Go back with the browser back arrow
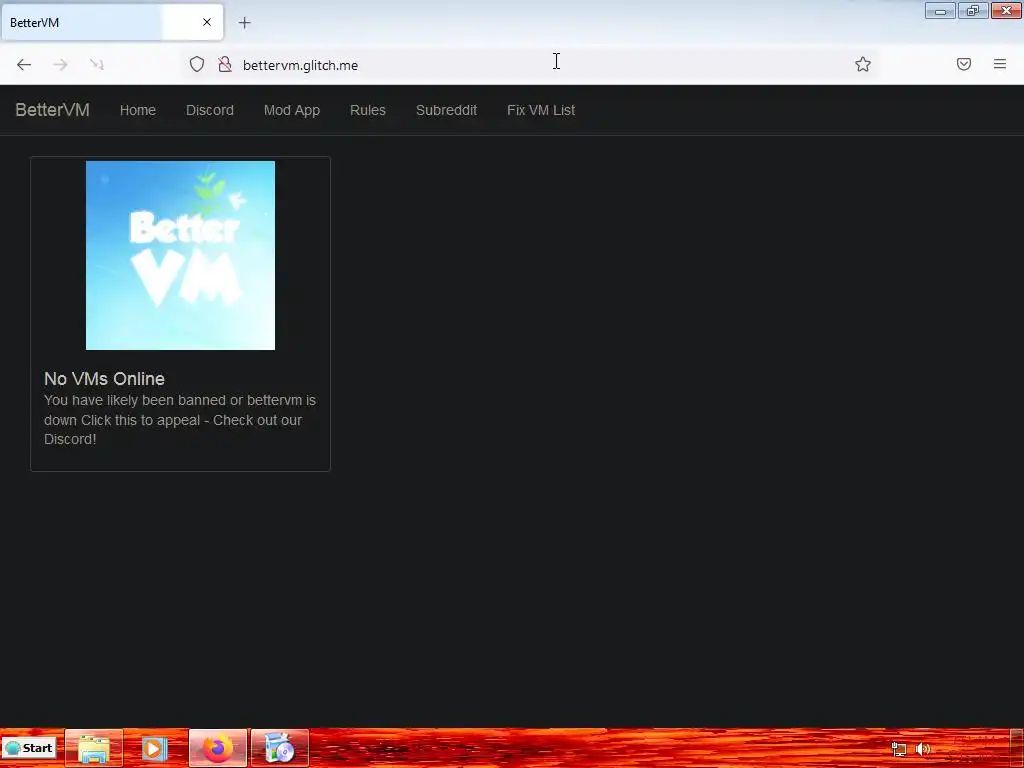The height and width of the screenshot is (768, 1024). coord(24,65)
